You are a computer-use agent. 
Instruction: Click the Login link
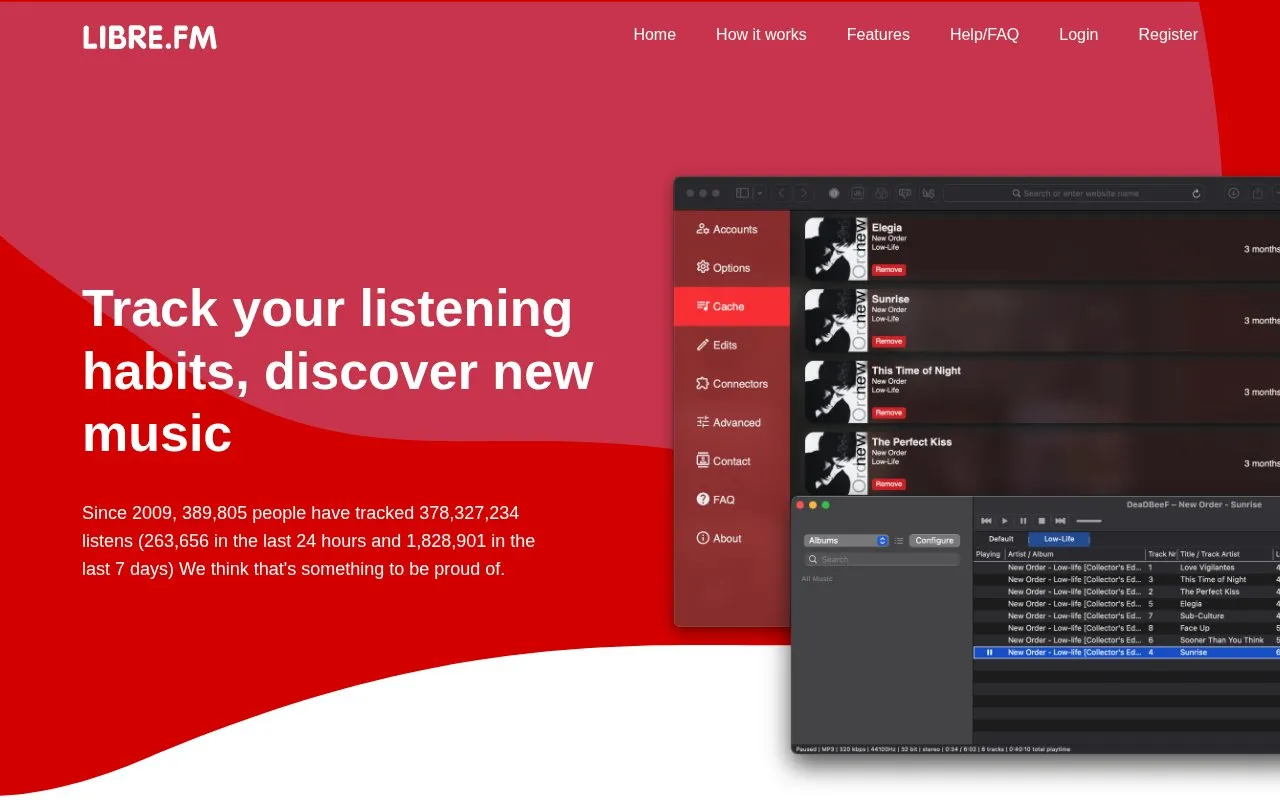[x=1078, y=35]
